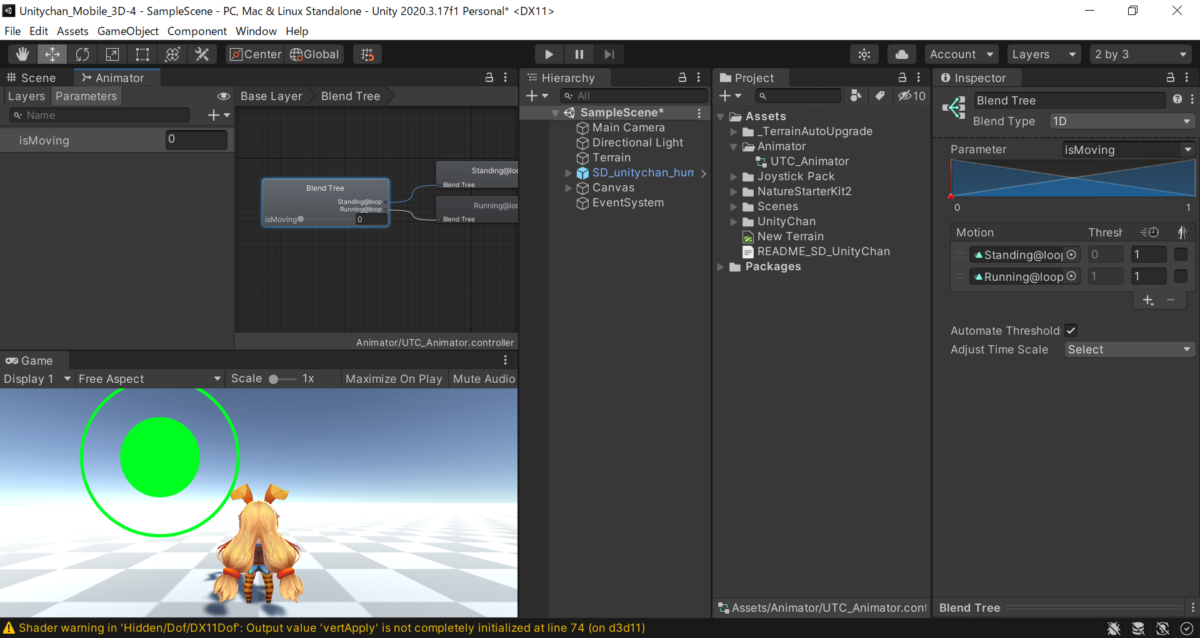The image size is (1200, 638).
Task: Toggle hidden packages count in Project panel
Action: coord(911,96)
